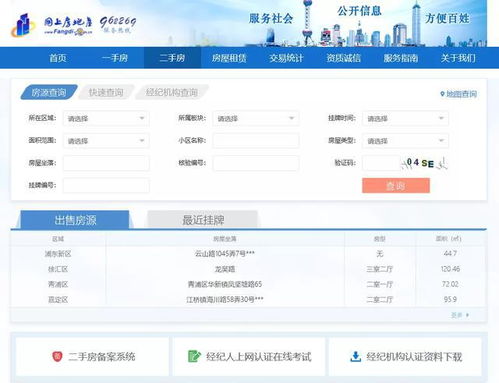The image size is (499, 383).
Task: Open the 交易统计 navigation item
Action: (286, 58)
